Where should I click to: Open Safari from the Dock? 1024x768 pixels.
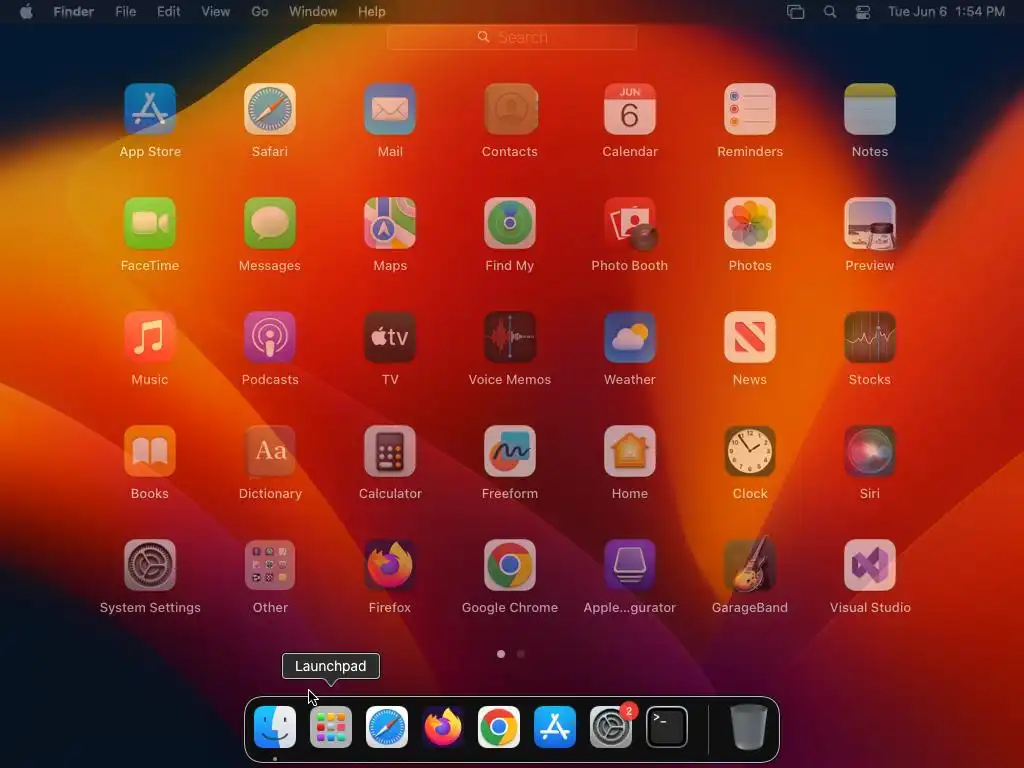[x=387, y=727]
